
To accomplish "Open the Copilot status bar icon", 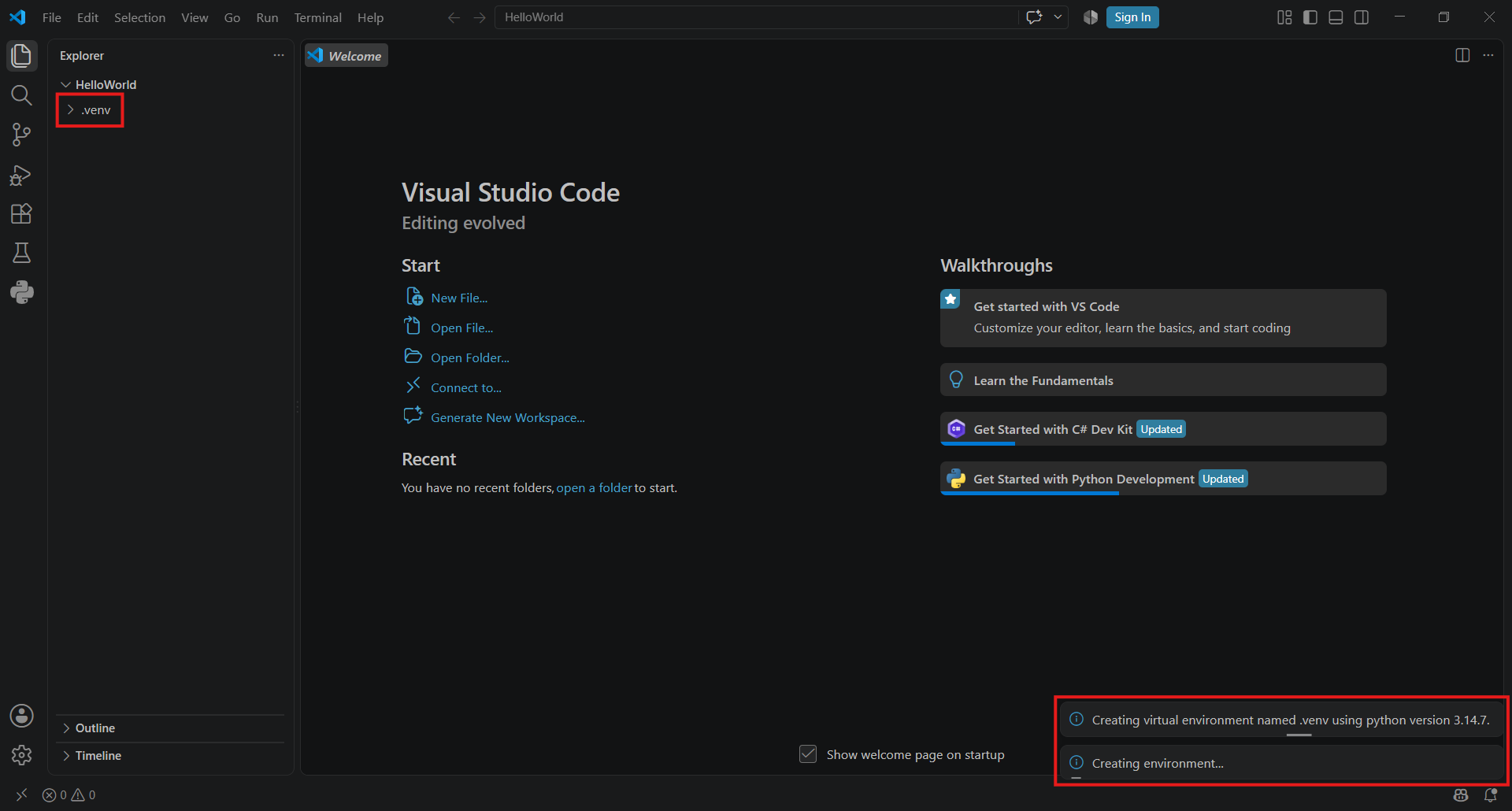I will (1461, 795).
